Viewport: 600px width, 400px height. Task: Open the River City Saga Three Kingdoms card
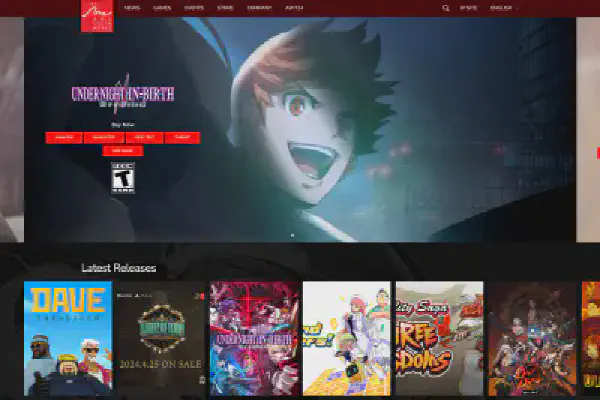[439, 338]
